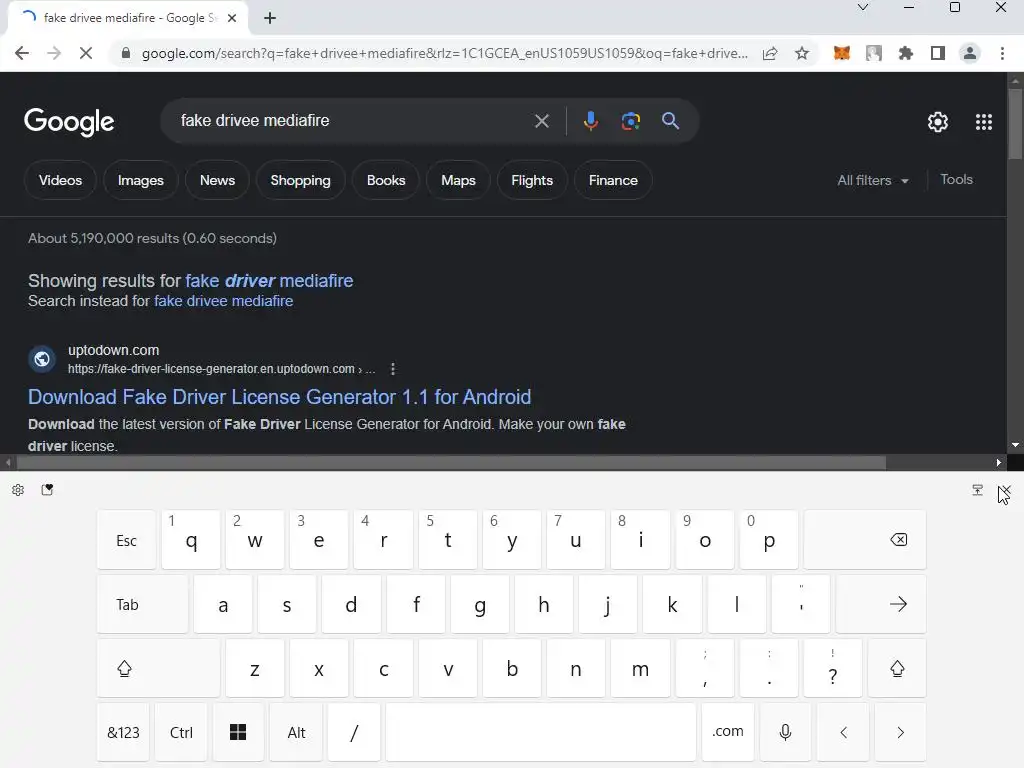Filter results by Maps
The image size is (1024, 768).
point(458,180)
